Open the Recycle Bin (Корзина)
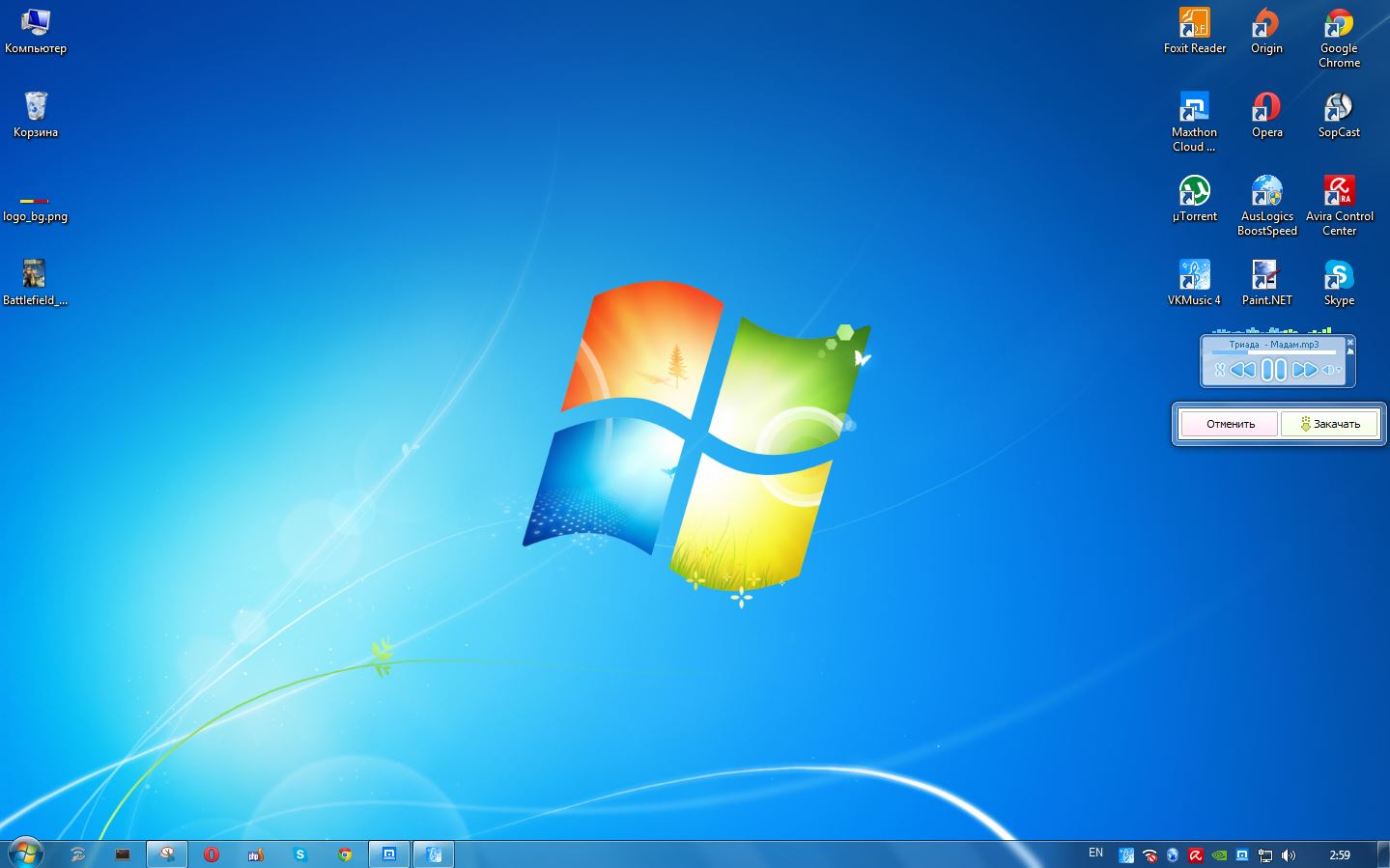Image resolution: width=1390 pixels, height=868 pixels. (36, 108)
